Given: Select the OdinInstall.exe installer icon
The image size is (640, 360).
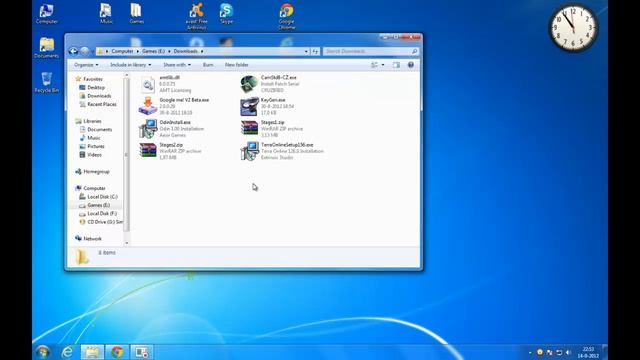Looking at the screenshot, I should point(148,128).
